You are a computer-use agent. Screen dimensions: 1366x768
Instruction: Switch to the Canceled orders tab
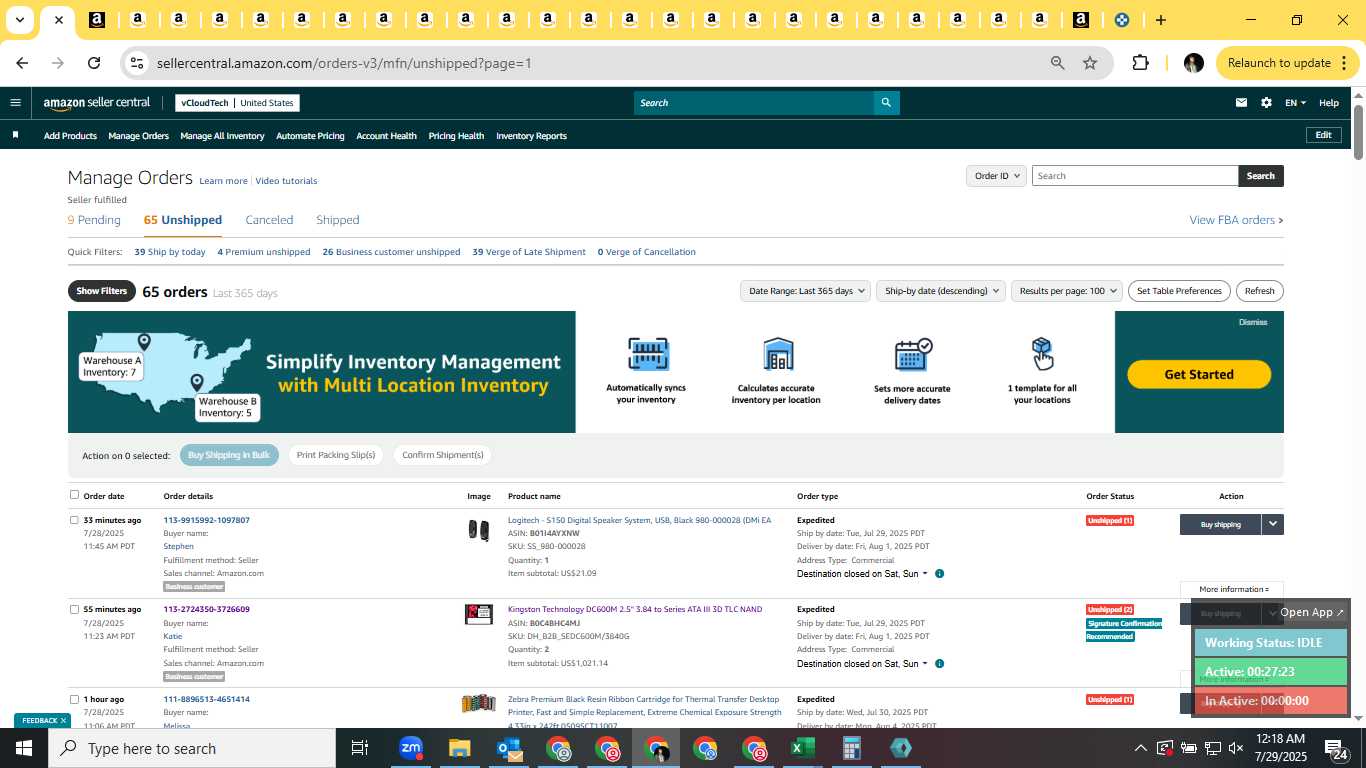click(x=269, y=220)
